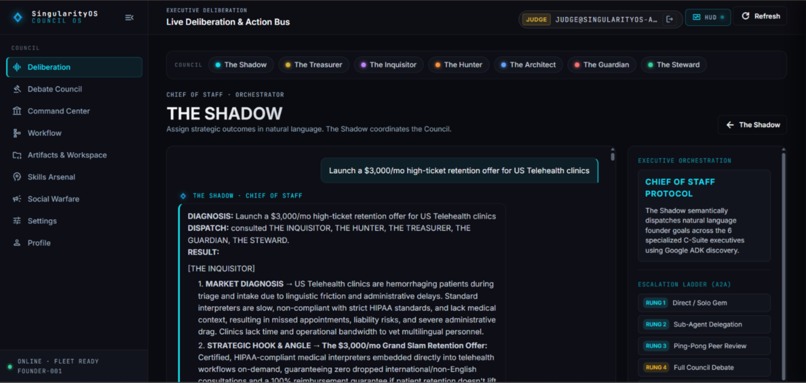Select The Steward council chip
The image size is (806, 383).
[673, 65]
